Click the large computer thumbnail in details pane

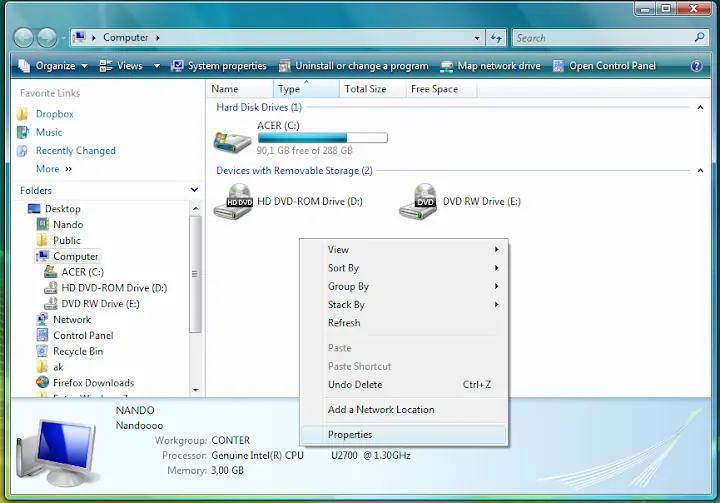pyautogui.click(x=56, y=452)
